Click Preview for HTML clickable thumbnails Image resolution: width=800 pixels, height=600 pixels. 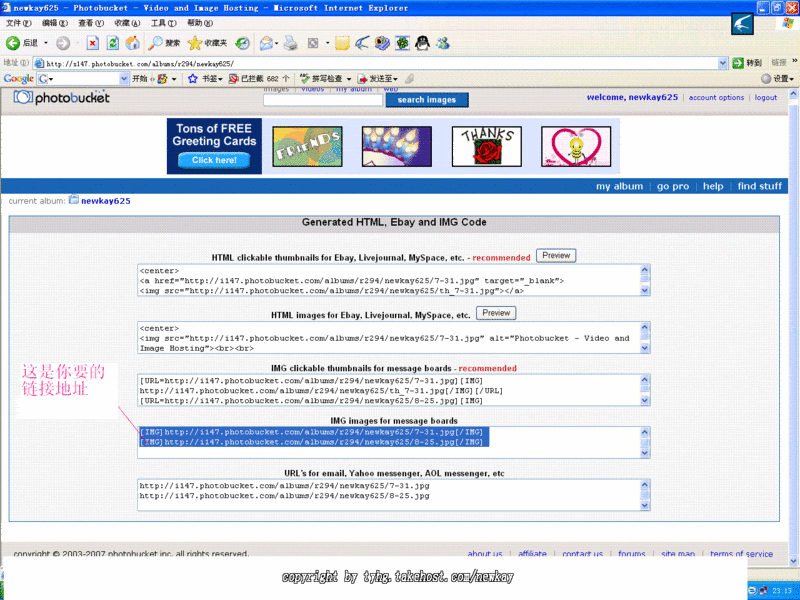coord(556,256)
